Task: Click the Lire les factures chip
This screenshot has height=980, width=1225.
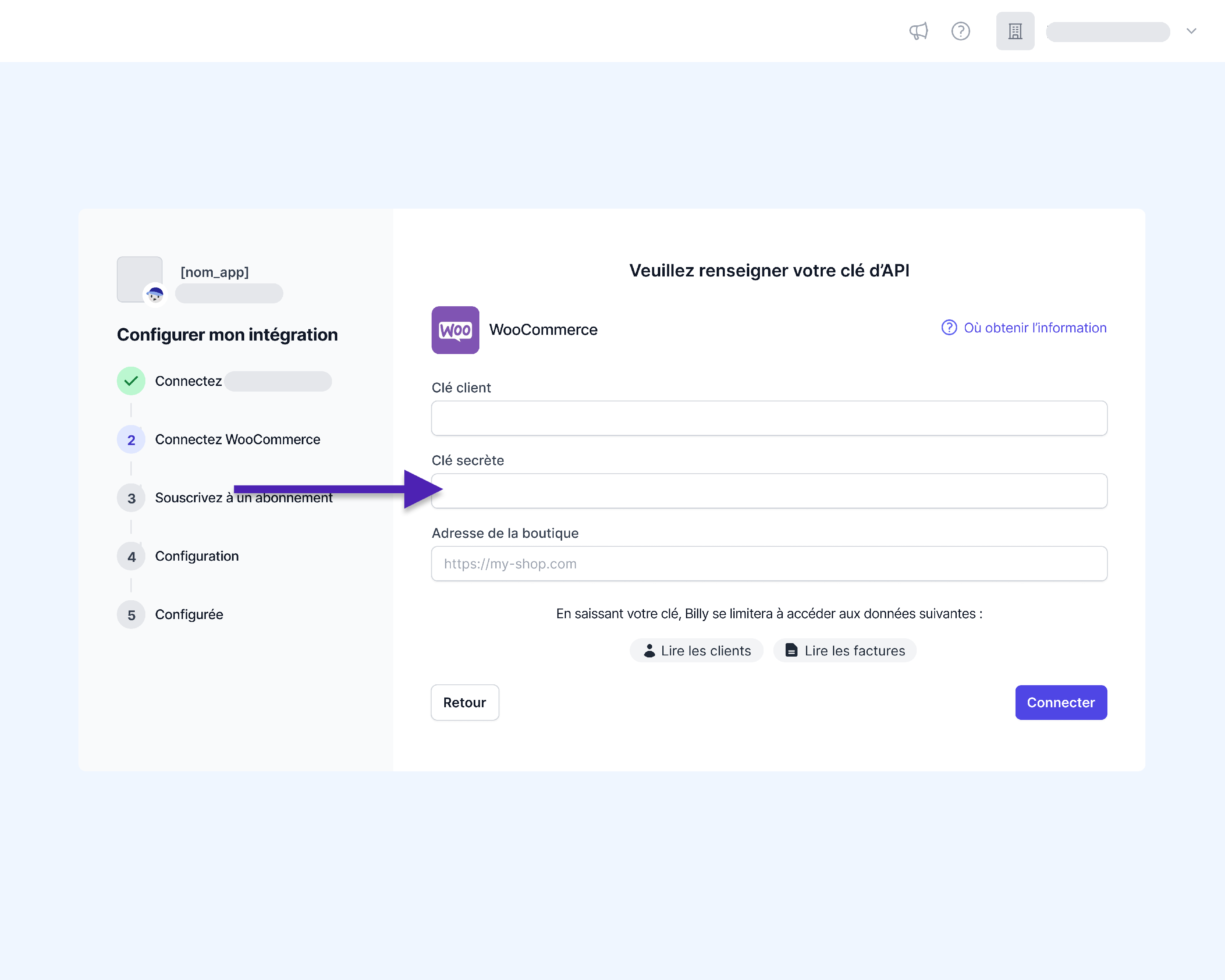Action: [x=844, y=650]
